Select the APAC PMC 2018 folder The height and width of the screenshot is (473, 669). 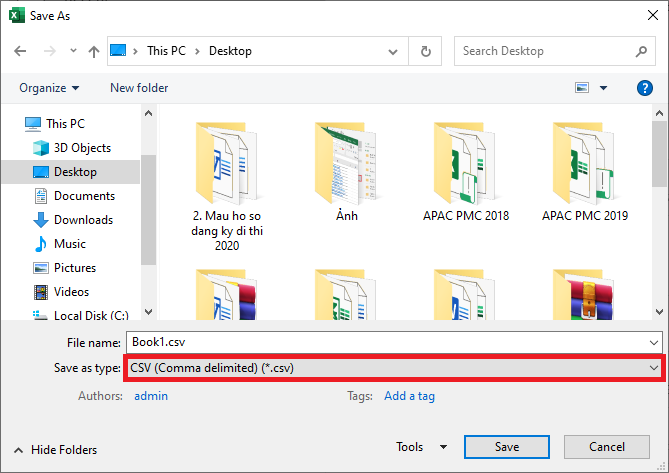point(465,172)
